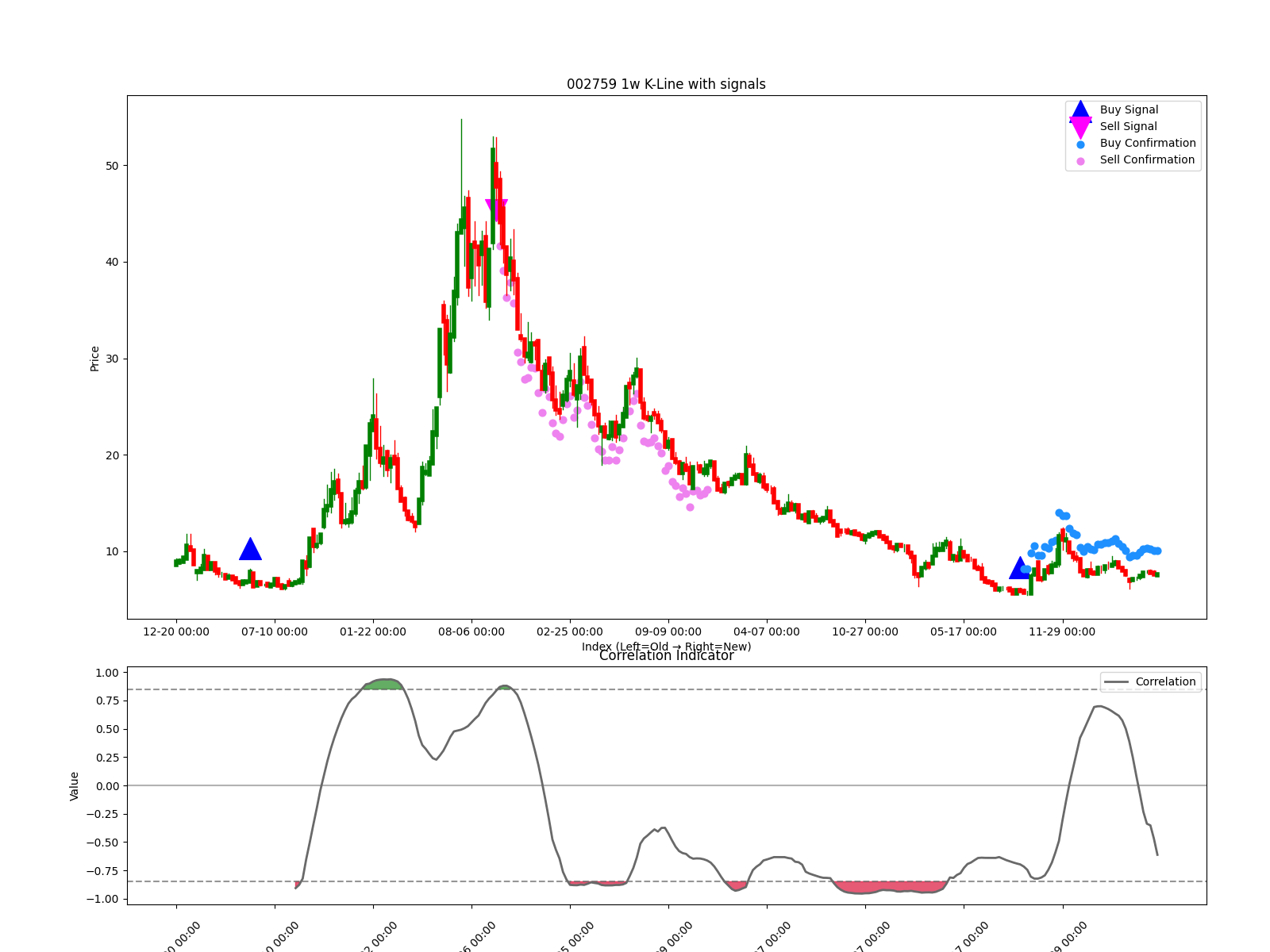This screenshot has width=1270, height=952.
Task: Click the '10-27 00:00' x-axis tick label
Action: click(865, 631)
